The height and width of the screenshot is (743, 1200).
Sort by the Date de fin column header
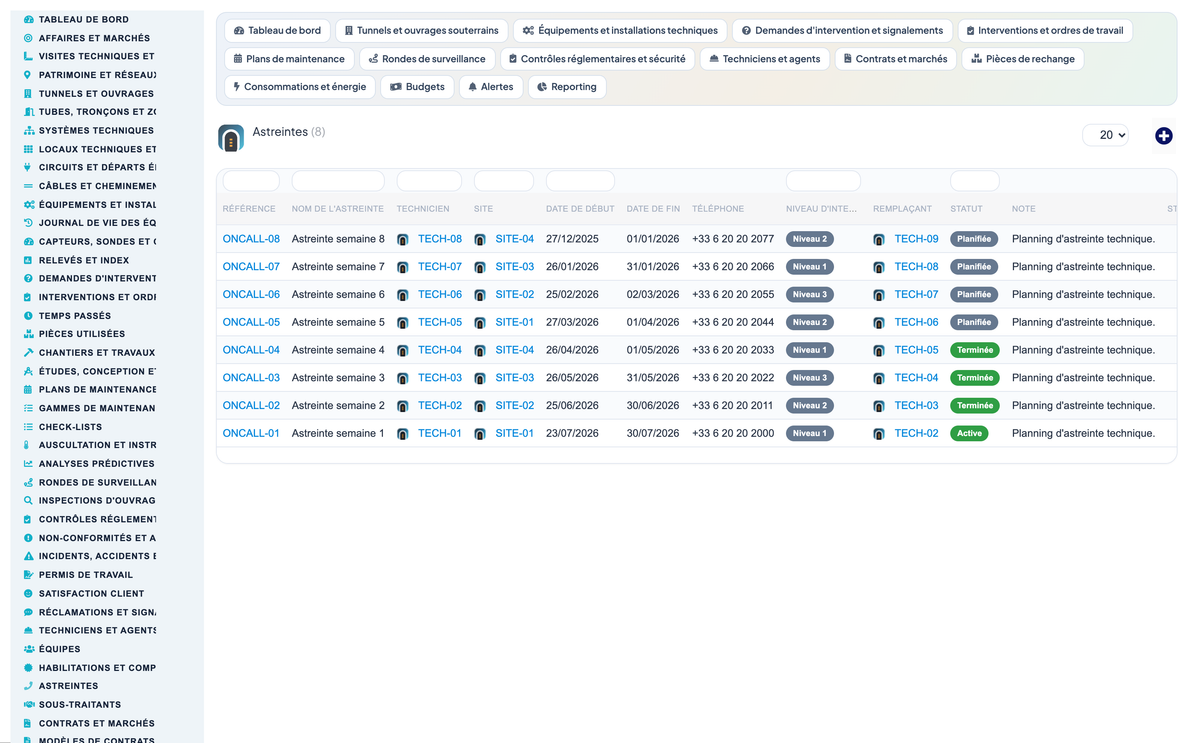click(653, 209)
